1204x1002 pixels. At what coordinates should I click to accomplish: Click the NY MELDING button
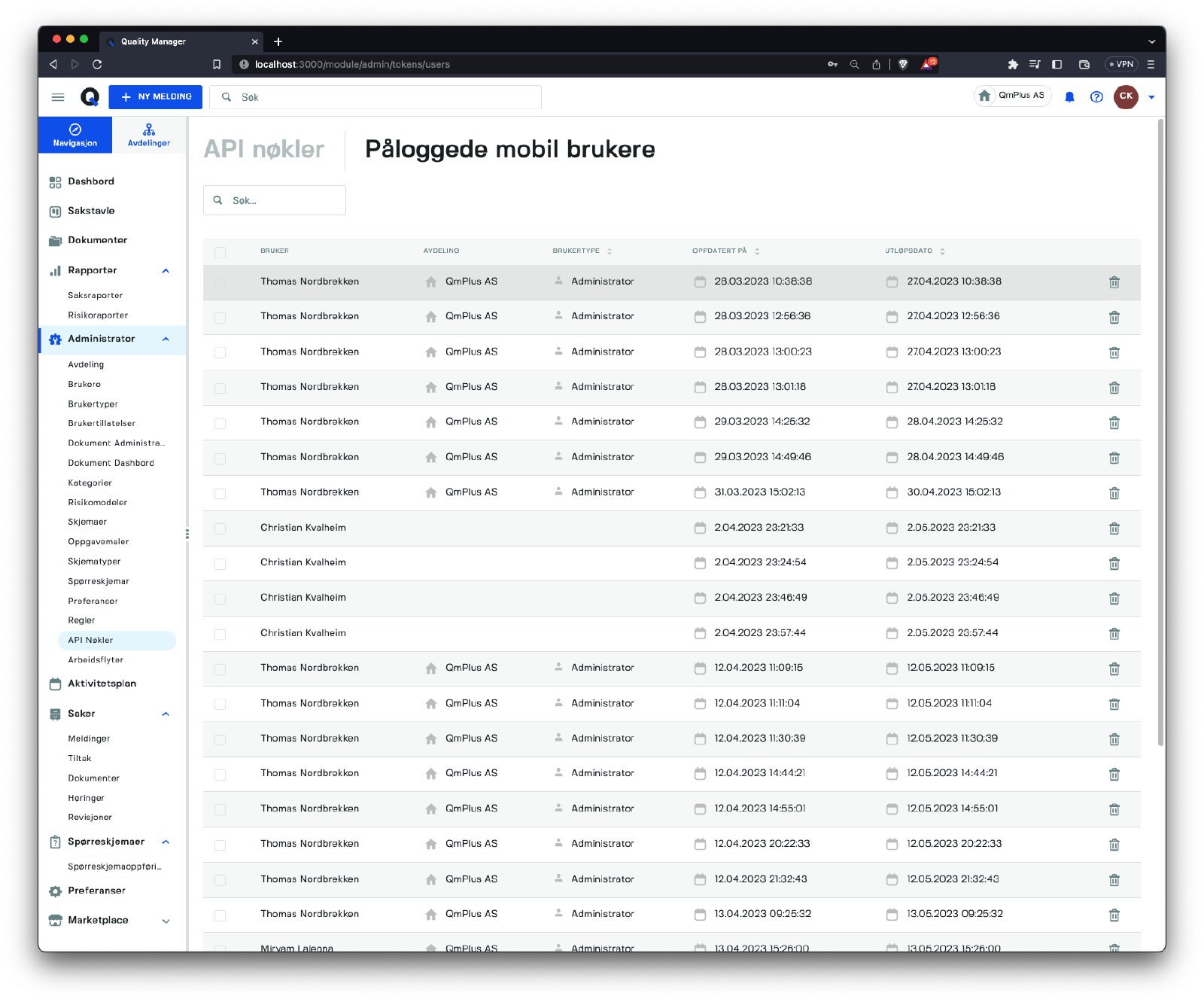click(156, 97)
